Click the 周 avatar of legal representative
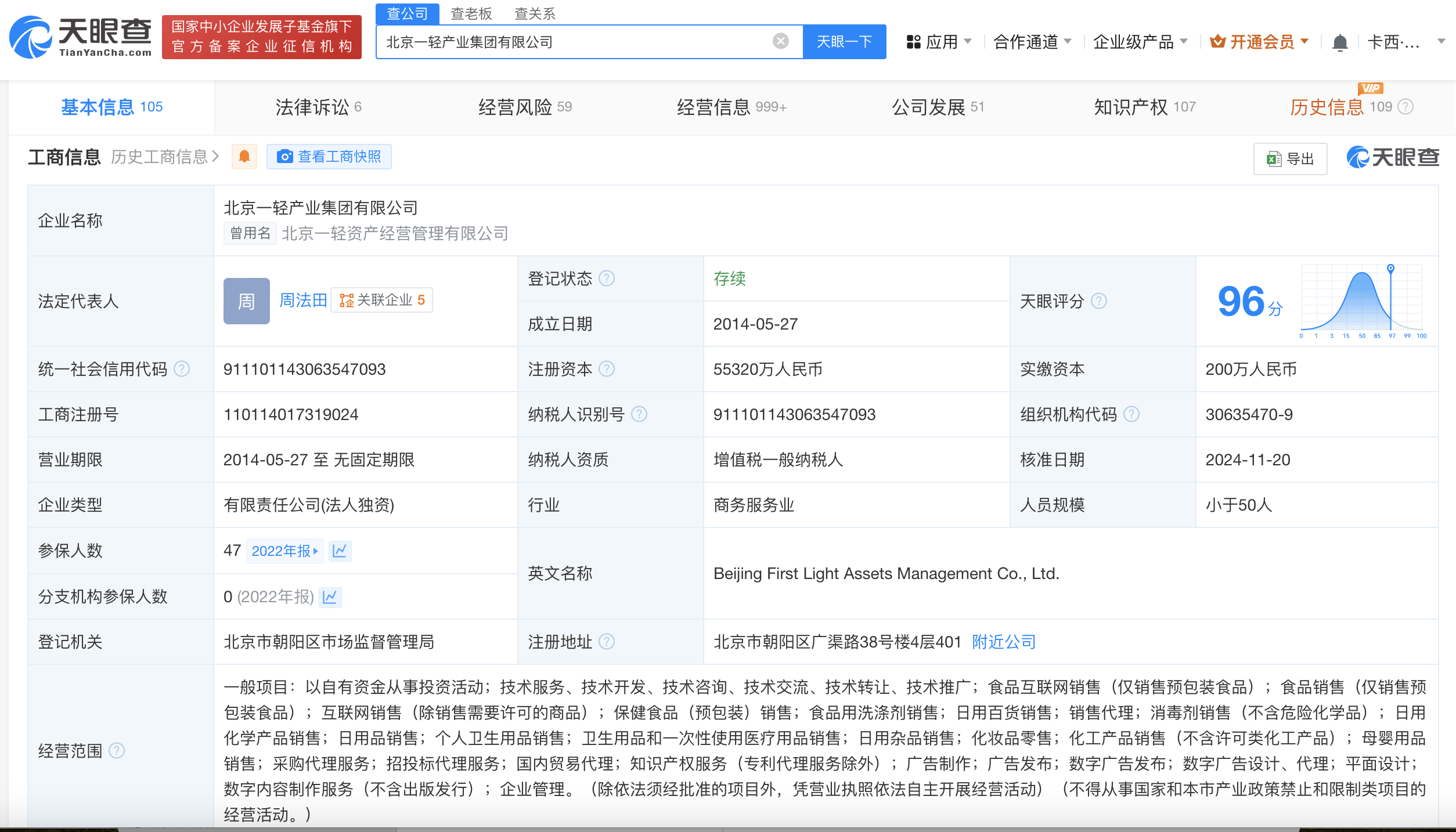Screen dimensions: 1456x832 (246, 301)
